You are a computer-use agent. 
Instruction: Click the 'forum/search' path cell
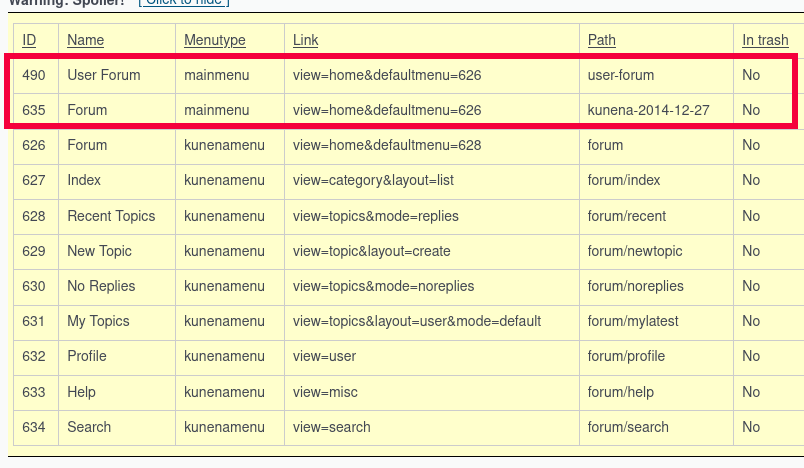pos(628,427)
